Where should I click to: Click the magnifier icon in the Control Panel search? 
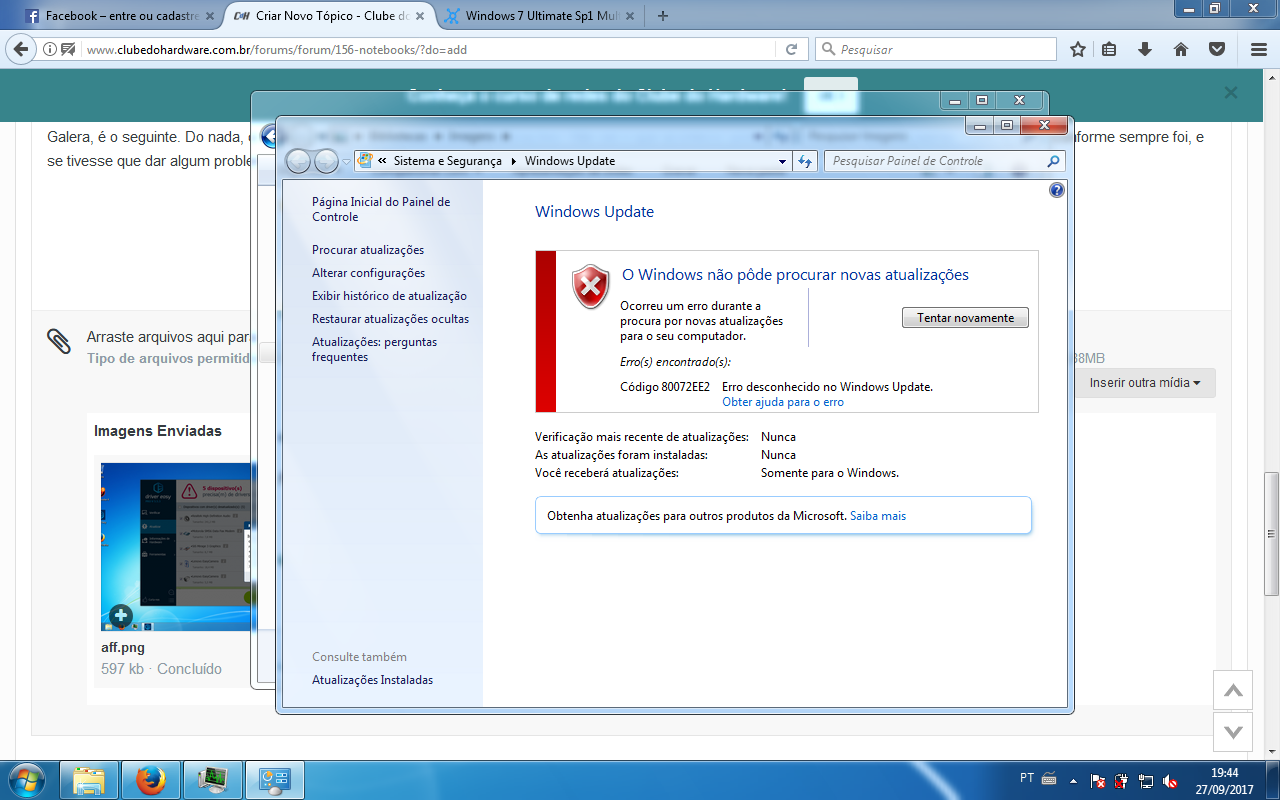tap(1053, 161)
